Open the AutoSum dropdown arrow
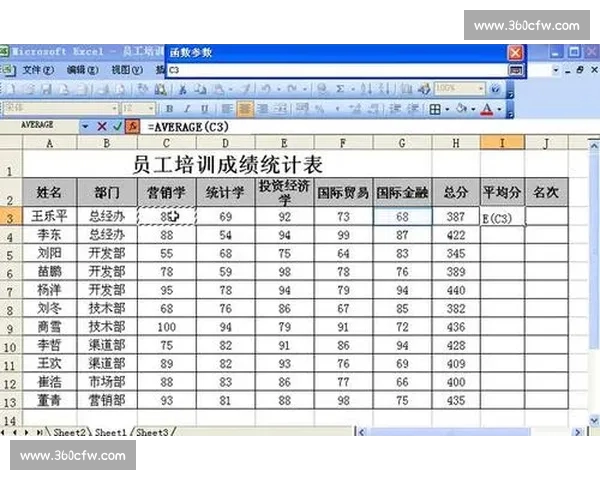The image size is (600, 480). tap(353, 89)
